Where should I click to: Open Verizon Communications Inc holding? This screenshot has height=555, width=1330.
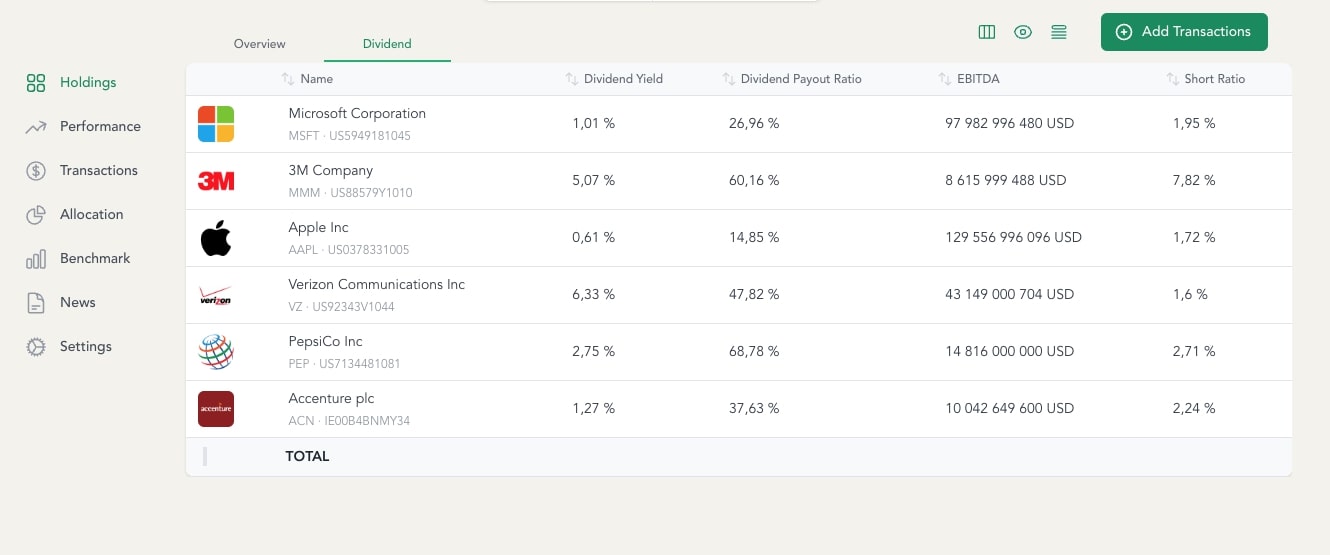pos(377,285)
